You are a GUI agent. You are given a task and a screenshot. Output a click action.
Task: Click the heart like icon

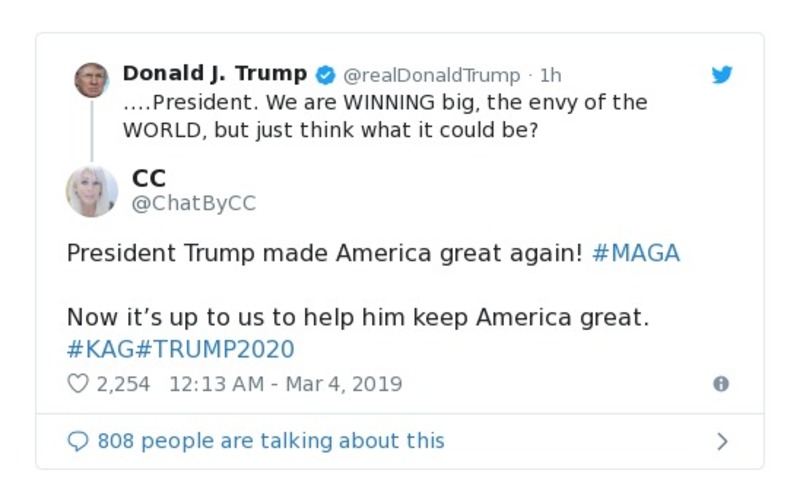click(78, 384)
